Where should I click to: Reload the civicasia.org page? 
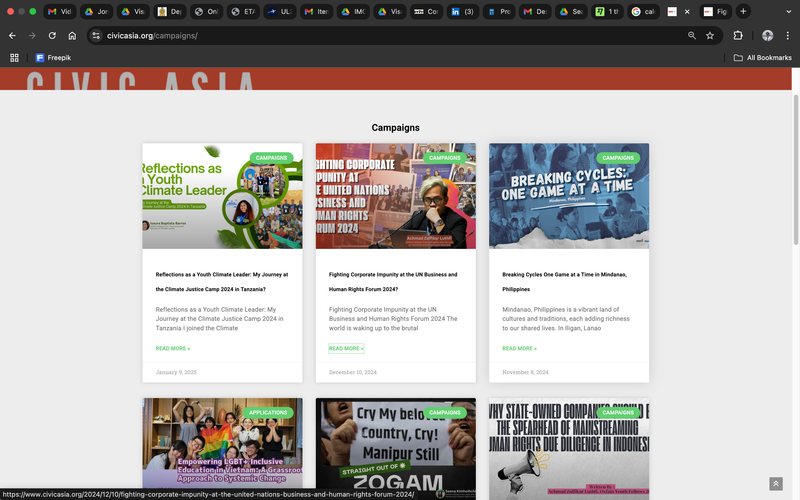(52, 35)
